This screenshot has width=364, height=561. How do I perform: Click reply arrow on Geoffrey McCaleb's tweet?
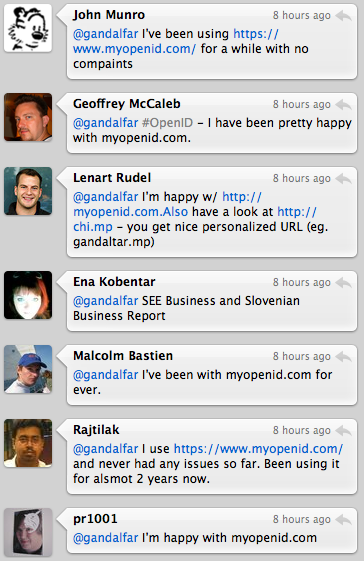tap(344, 105)
